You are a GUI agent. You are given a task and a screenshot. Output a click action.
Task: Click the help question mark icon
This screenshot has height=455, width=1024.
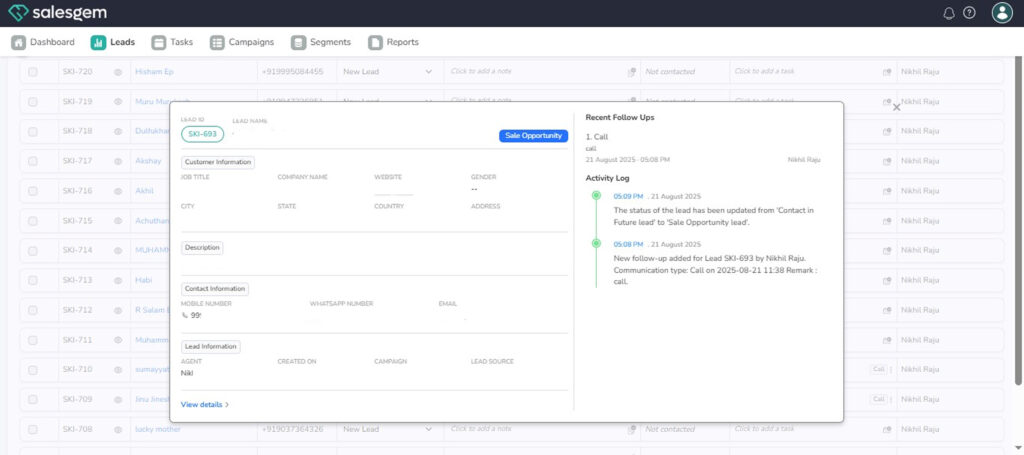pyautogui.click(x=969, y=13)
